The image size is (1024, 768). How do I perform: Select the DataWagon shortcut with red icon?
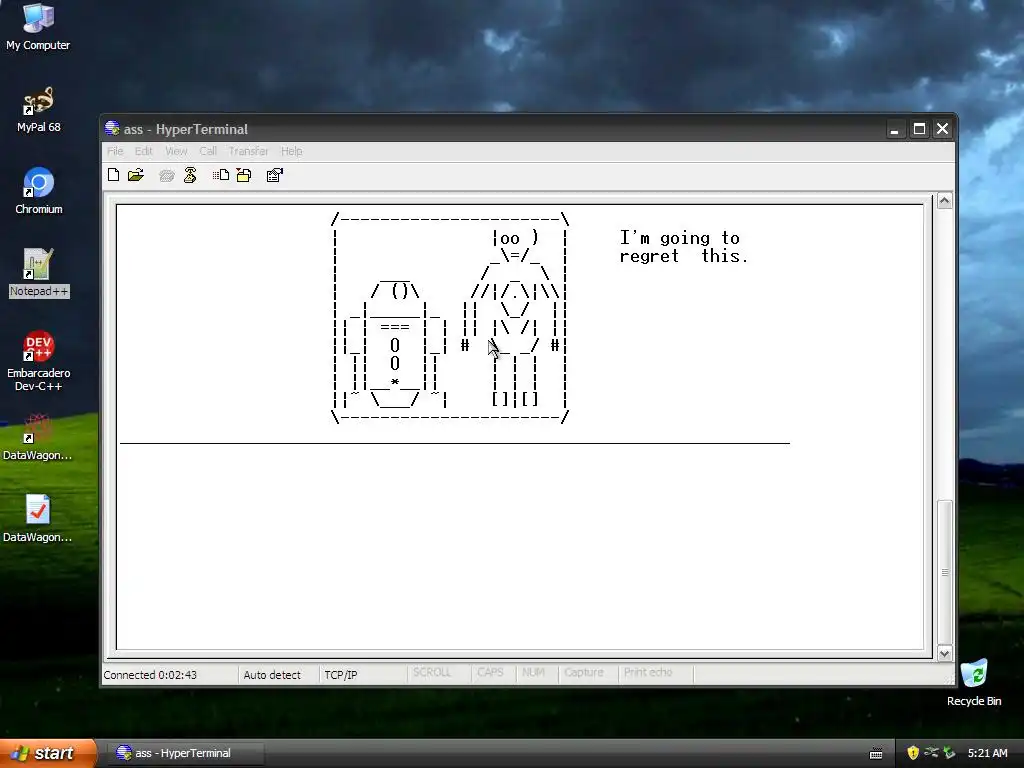pos(38,437)
